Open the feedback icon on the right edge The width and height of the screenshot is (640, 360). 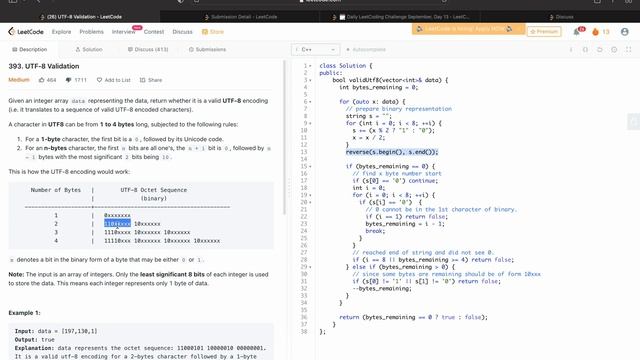633,121
